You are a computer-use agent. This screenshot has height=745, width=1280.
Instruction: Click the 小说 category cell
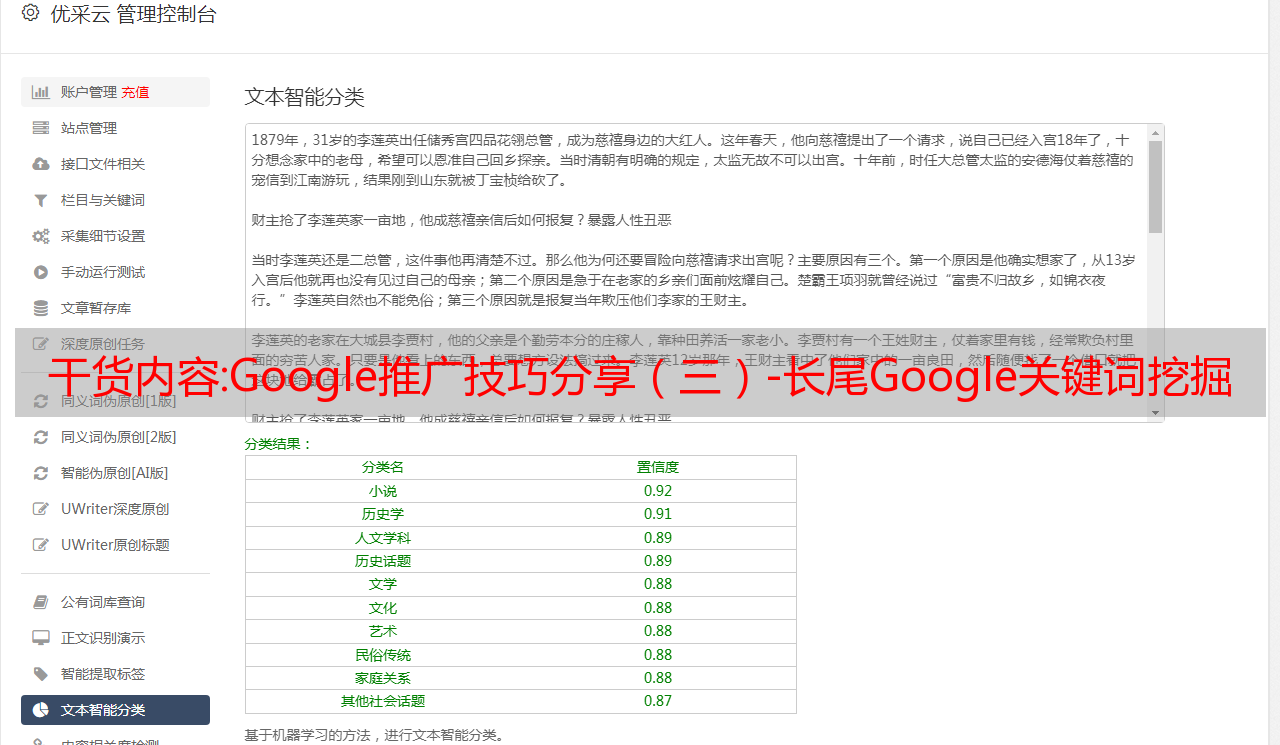[x=383, y=491]
